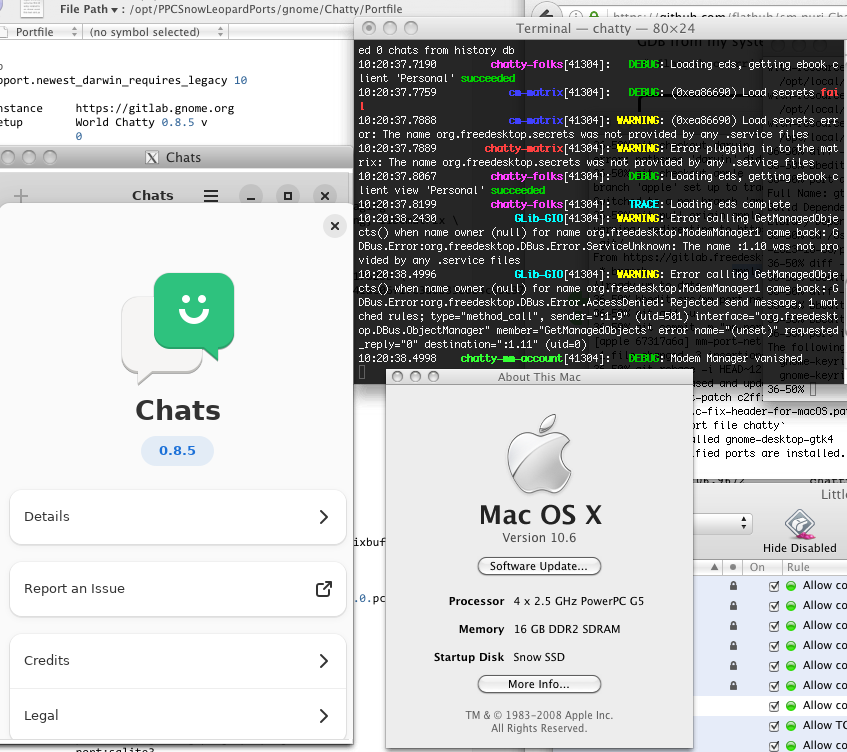Screen dimensions: 847x752
Task: Uncheck the On checkbox in Allow TC row
Action: point(774,726)
